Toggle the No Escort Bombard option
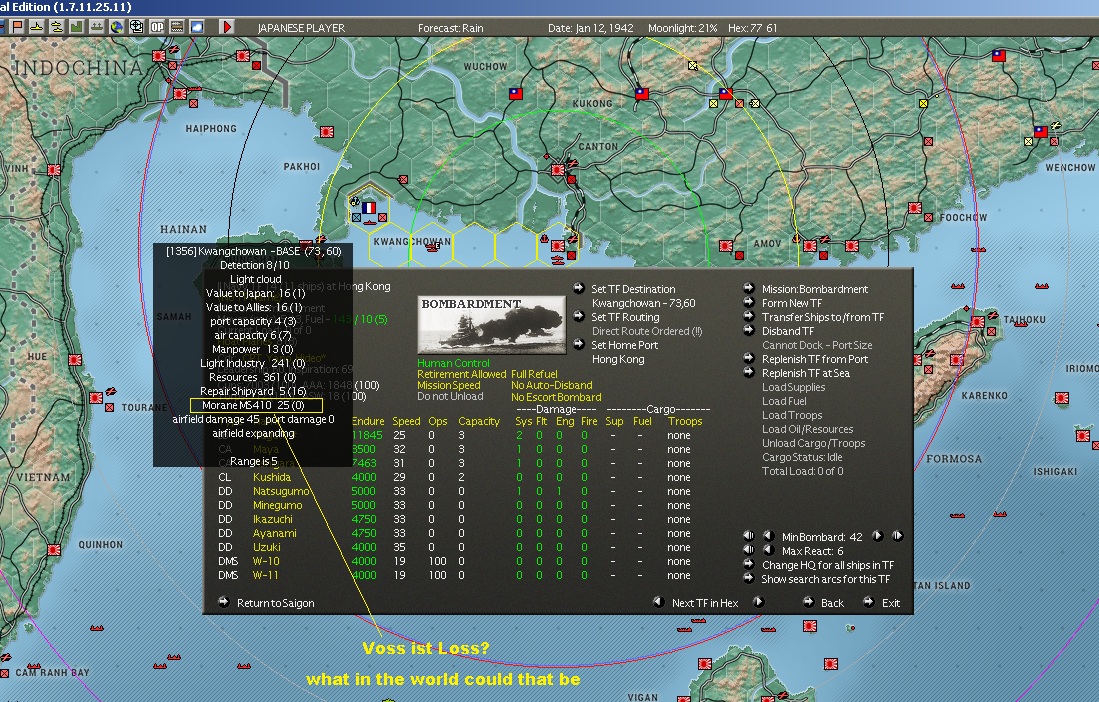This screenshot has height=702, width=1099. [556, 397]
